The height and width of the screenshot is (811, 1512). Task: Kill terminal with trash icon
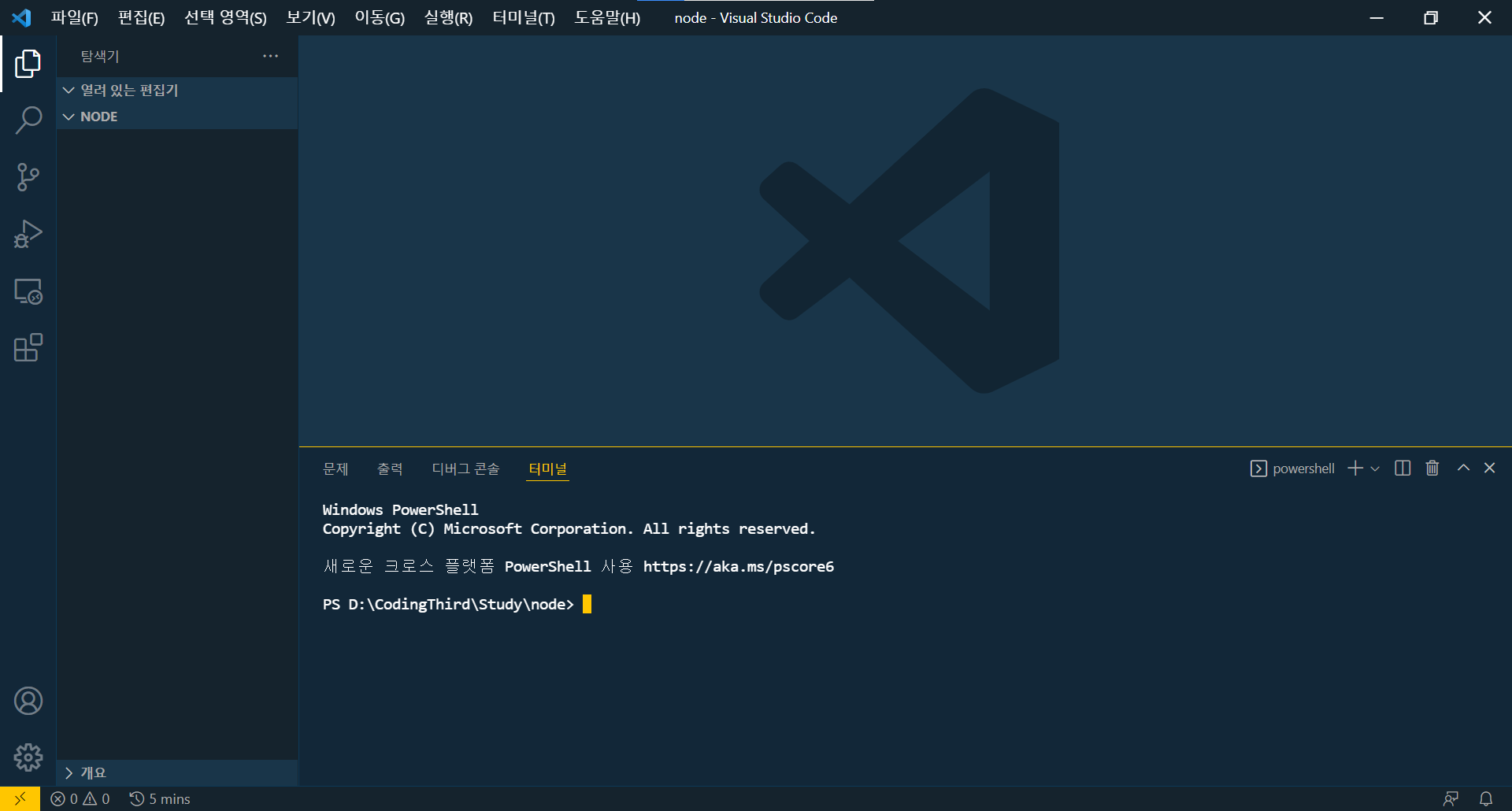[1432, 468]
